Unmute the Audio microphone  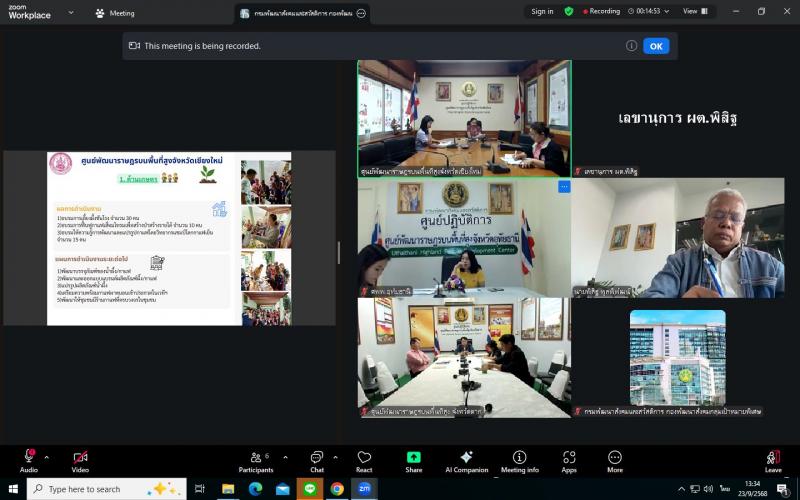29,461
